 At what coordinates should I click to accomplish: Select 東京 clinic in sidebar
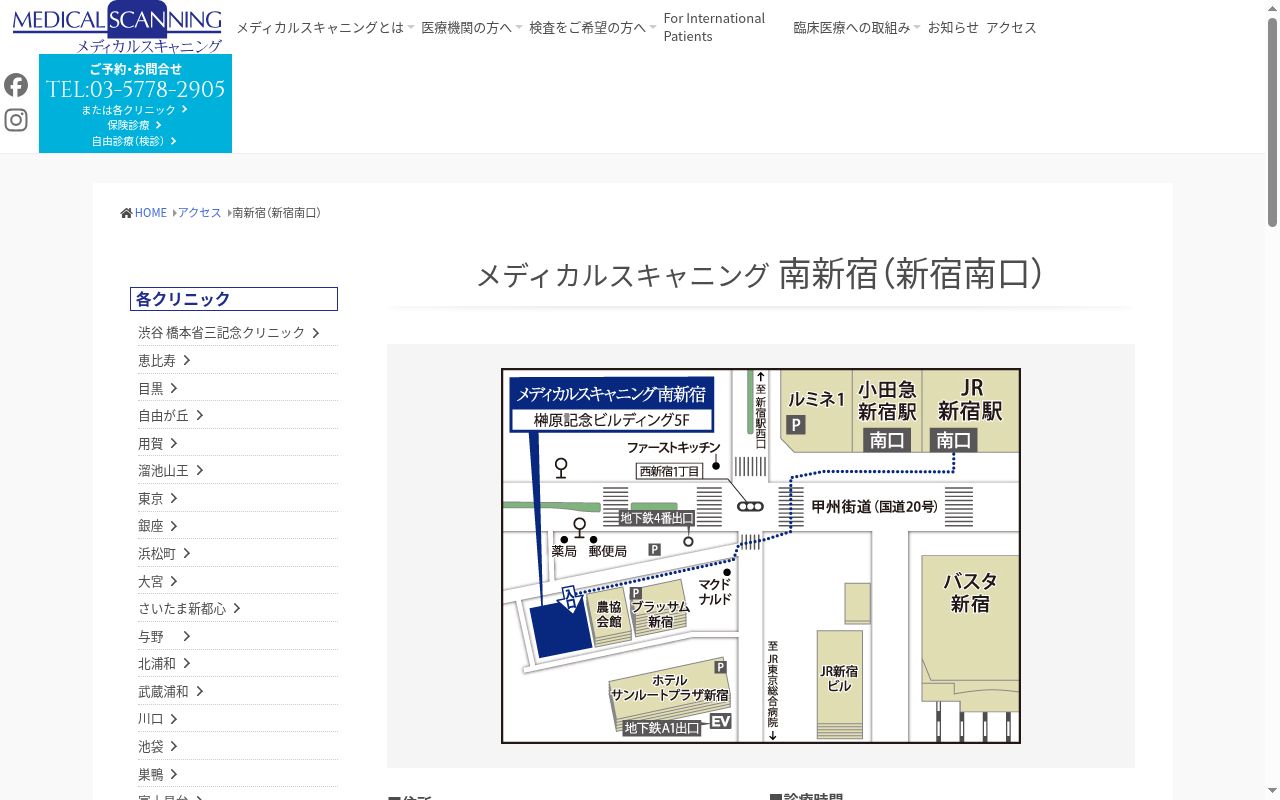point(238,498)
